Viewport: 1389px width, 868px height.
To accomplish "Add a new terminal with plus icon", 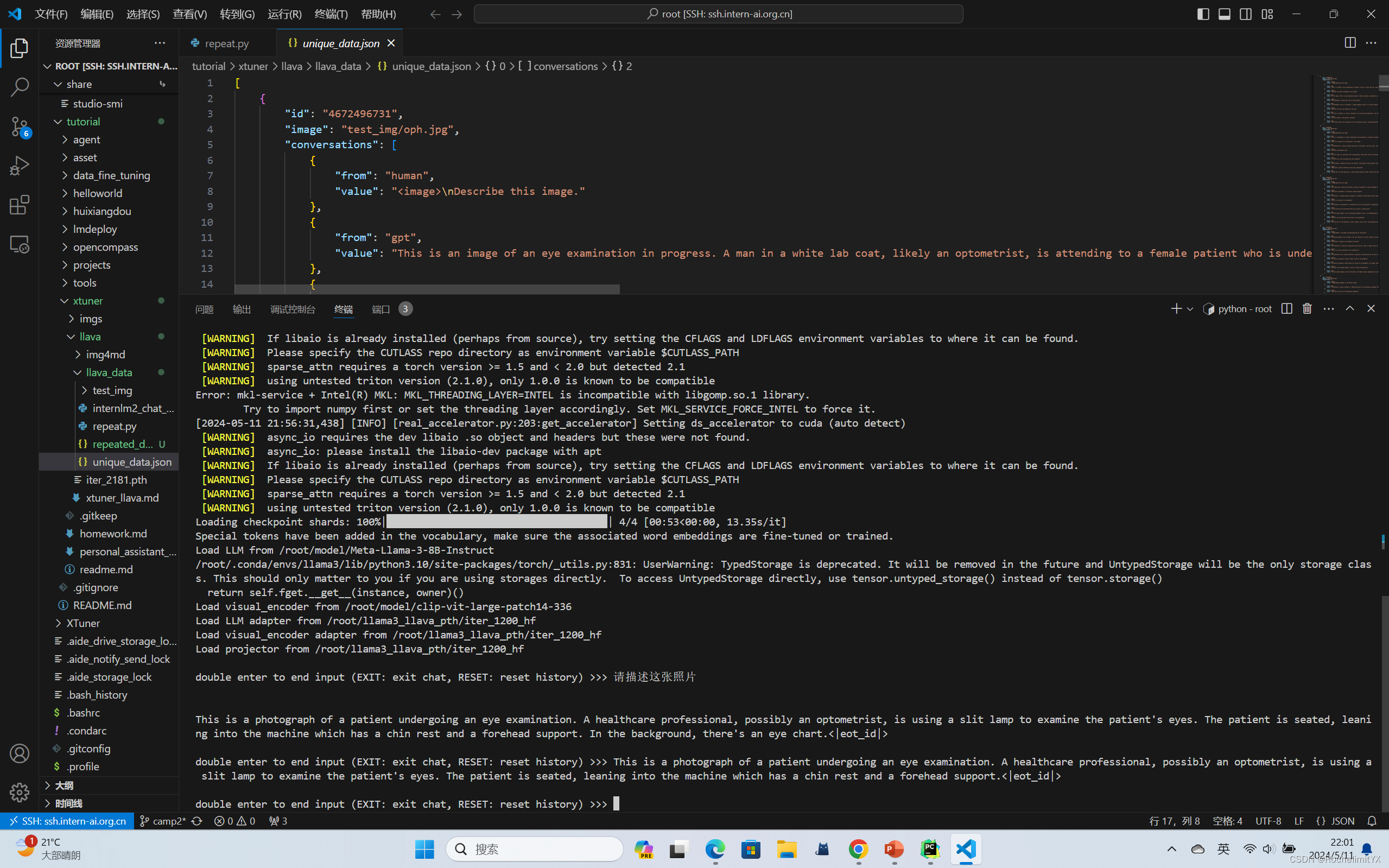I will (x=1176, y=309).
